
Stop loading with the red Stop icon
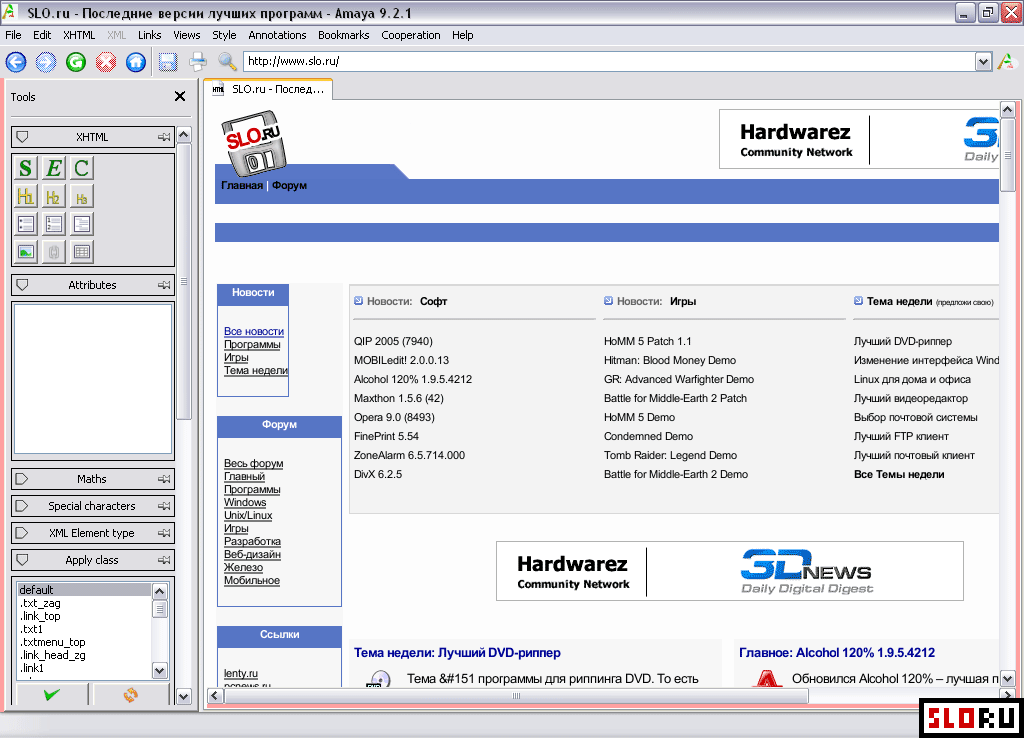coord(106,62)
